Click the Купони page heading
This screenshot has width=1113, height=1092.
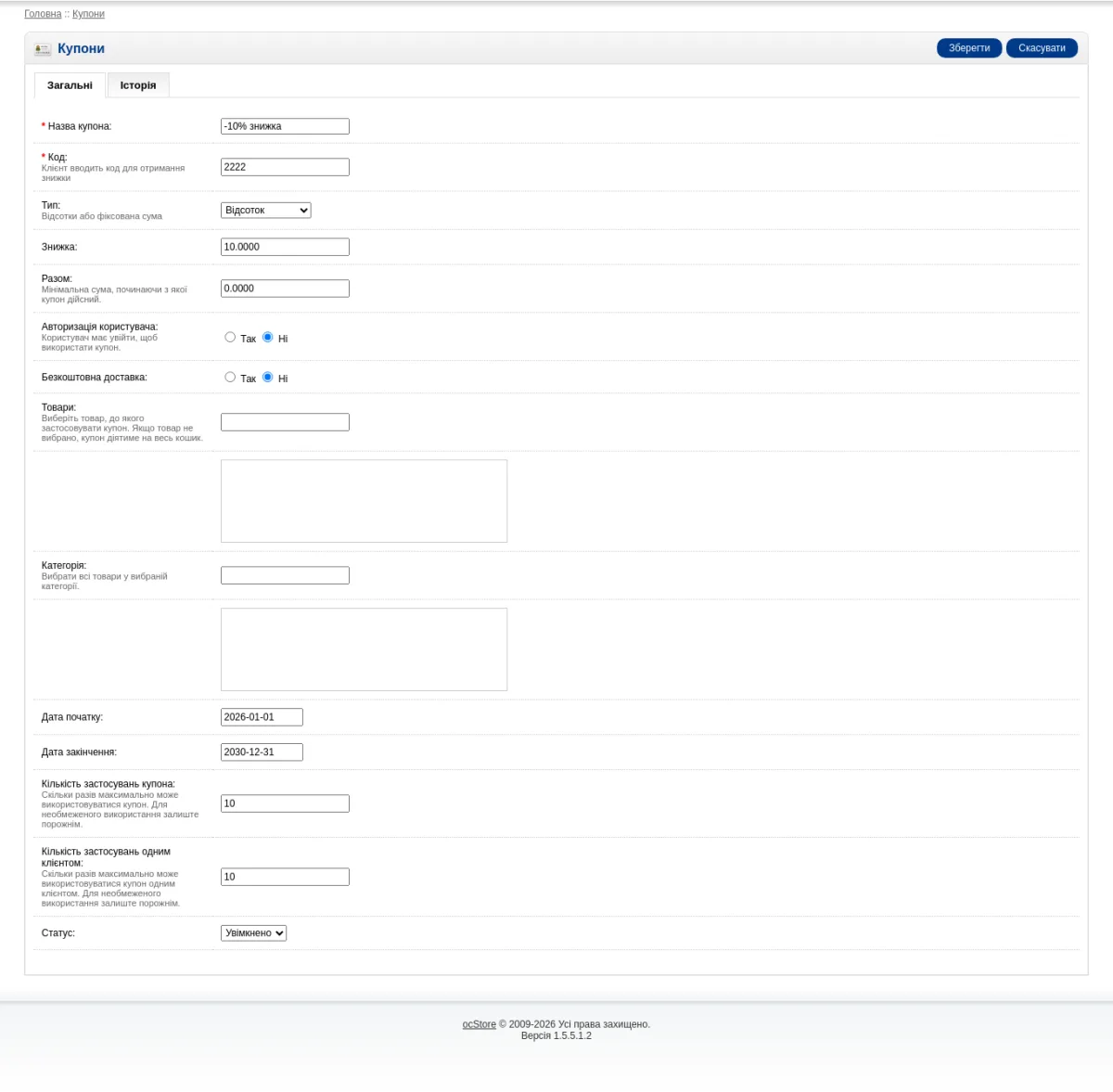[81, 48]
